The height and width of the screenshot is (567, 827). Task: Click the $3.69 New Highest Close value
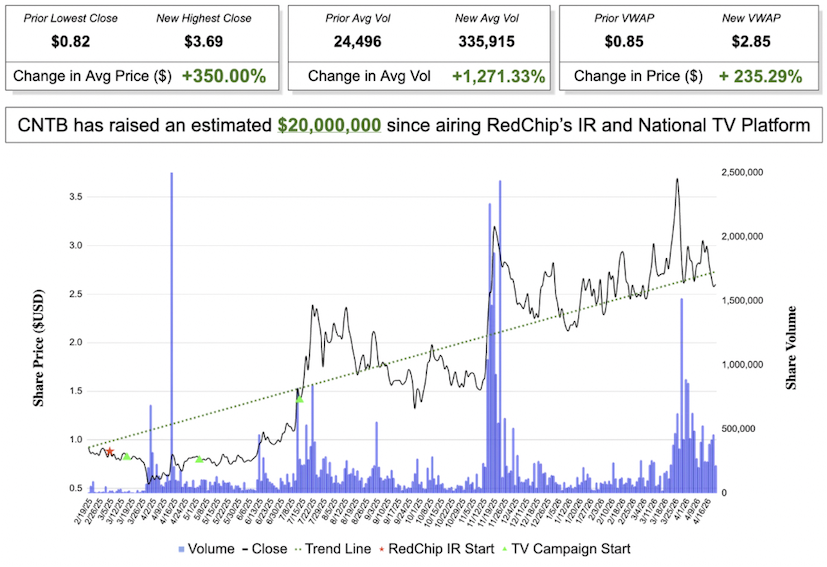[x=204, y=42]
